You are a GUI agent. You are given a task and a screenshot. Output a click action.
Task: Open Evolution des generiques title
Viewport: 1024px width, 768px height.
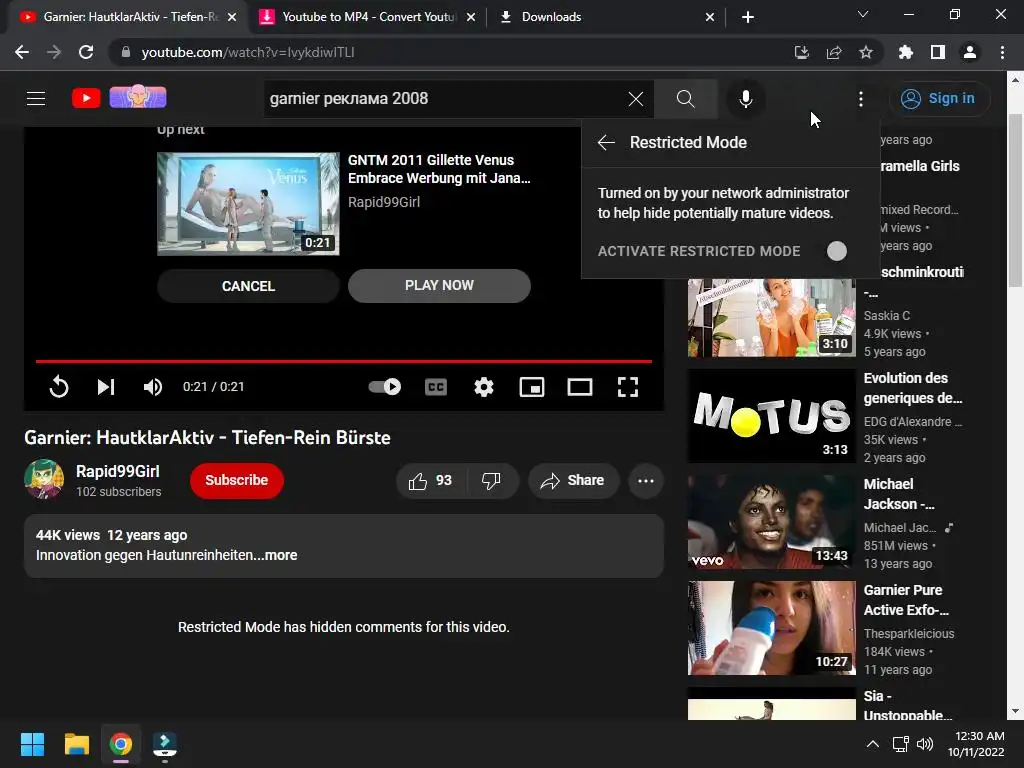pyautogui.click(x=913, y=388)
